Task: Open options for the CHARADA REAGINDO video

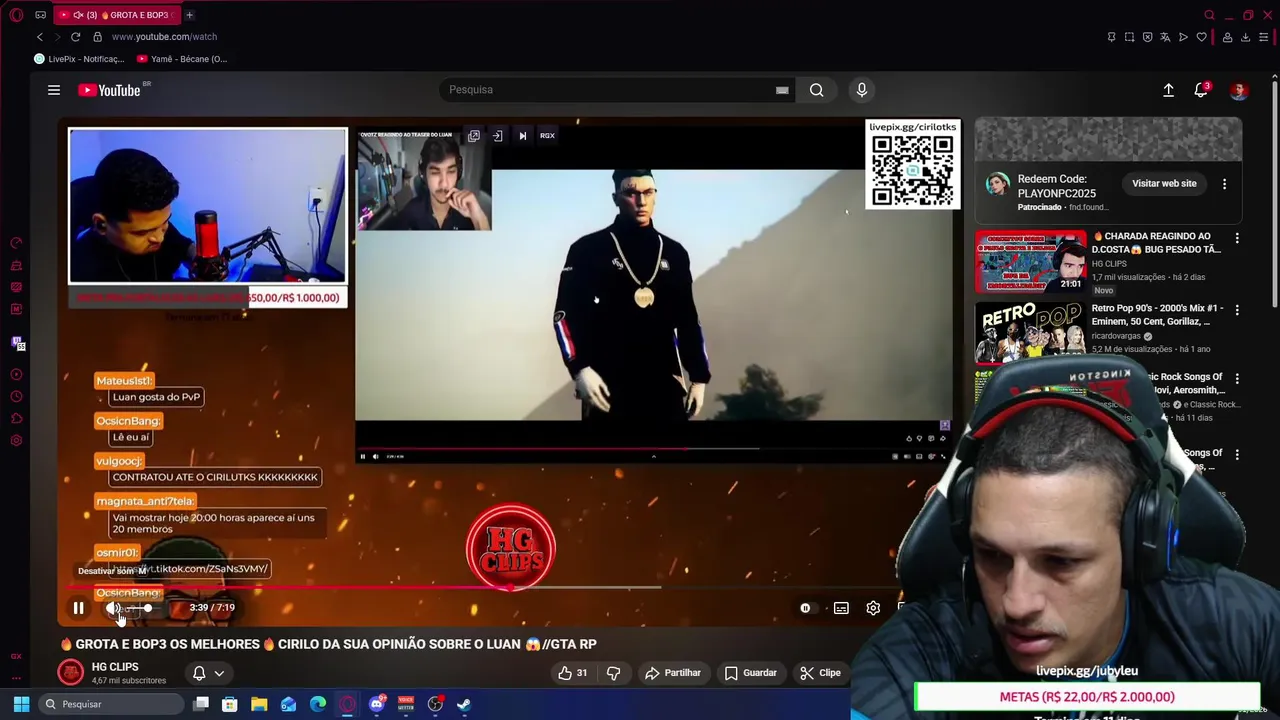Action: (x=1237, y=238)
